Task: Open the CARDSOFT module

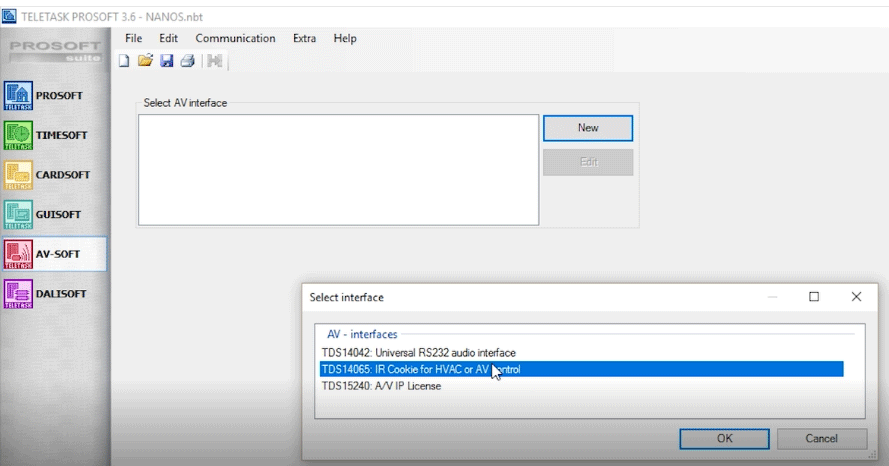Action: tap(54, 175)
